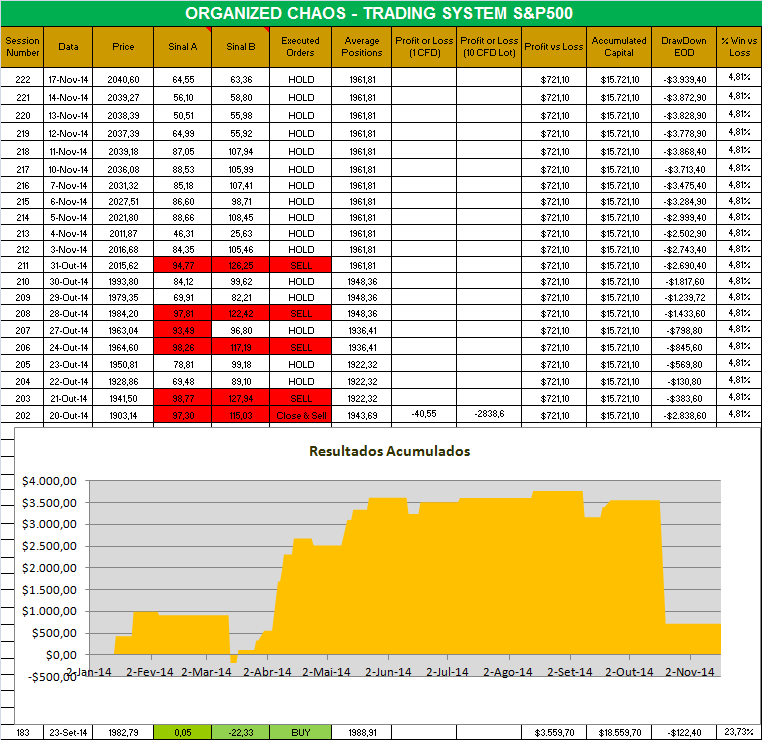The width and height of the screenshot is (762, 740).
Task: Click the '$4.000,00' y-axis label
Action: (49, 481)
